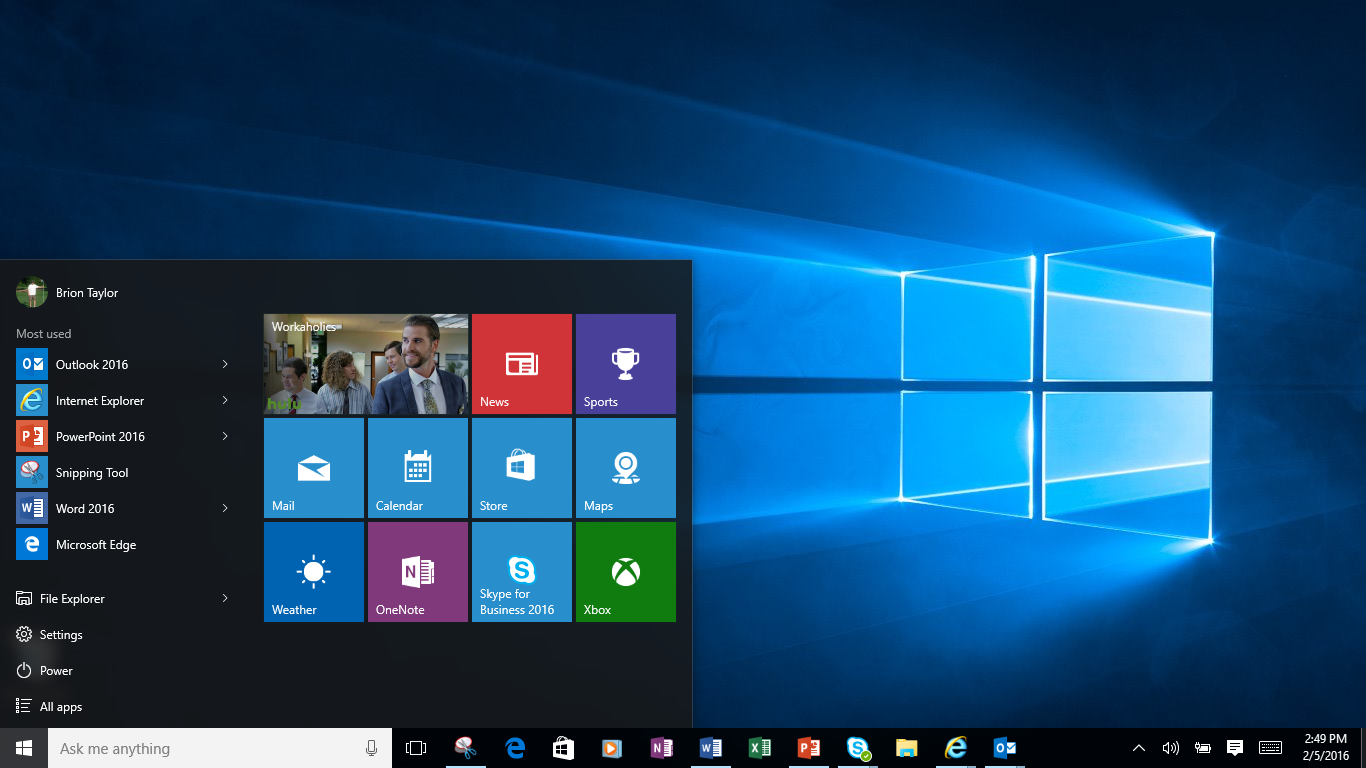
Task: Launch the Xbox app tile
Action: [x=625, y=571]
